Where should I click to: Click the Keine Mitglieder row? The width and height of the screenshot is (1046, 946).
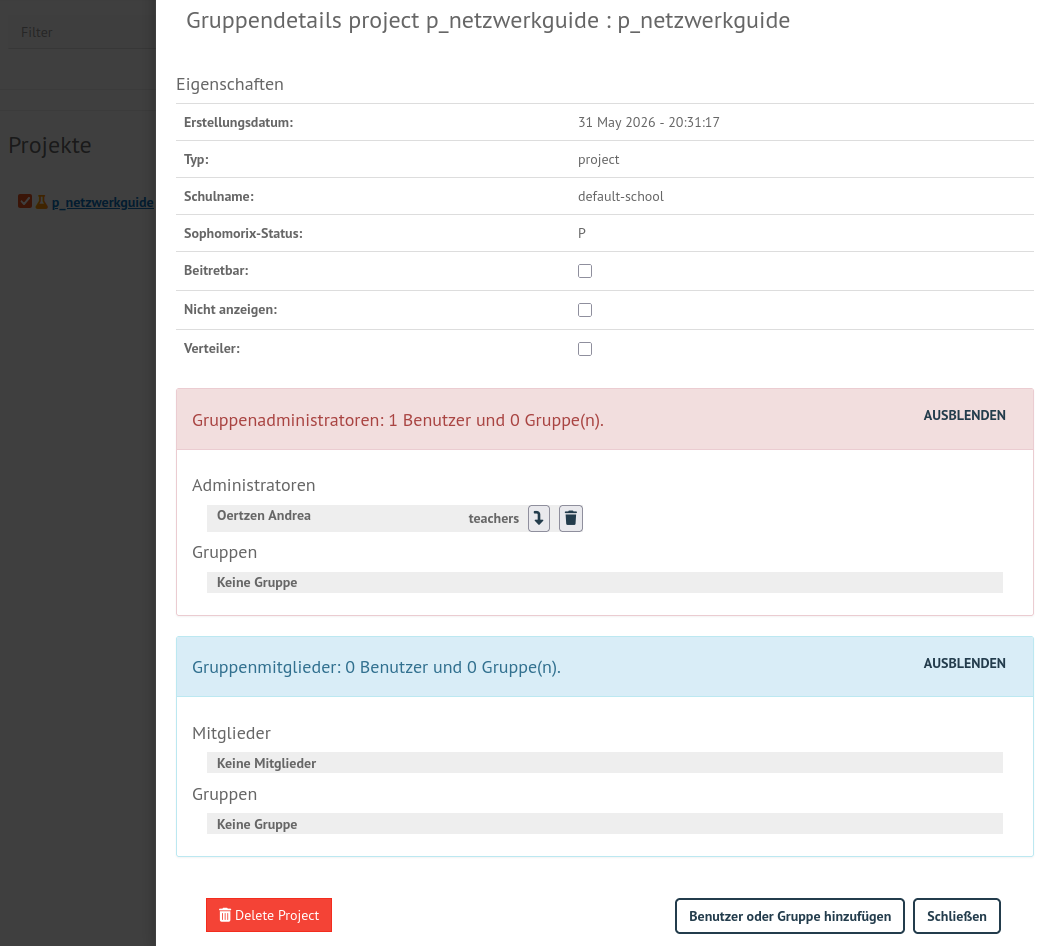604,763
